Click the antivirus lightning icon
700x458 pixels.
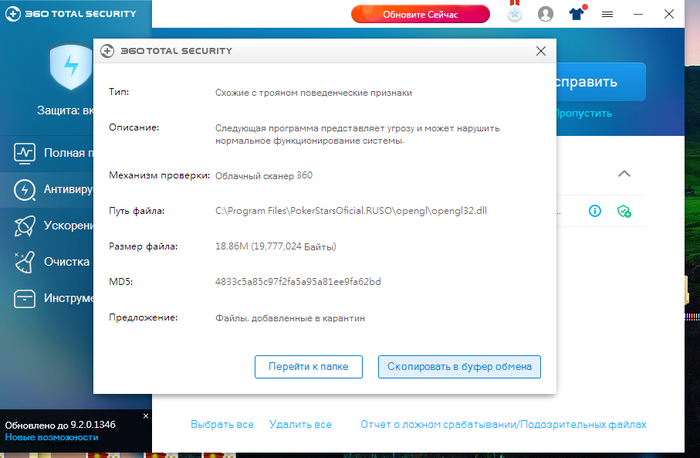point(25,190)
